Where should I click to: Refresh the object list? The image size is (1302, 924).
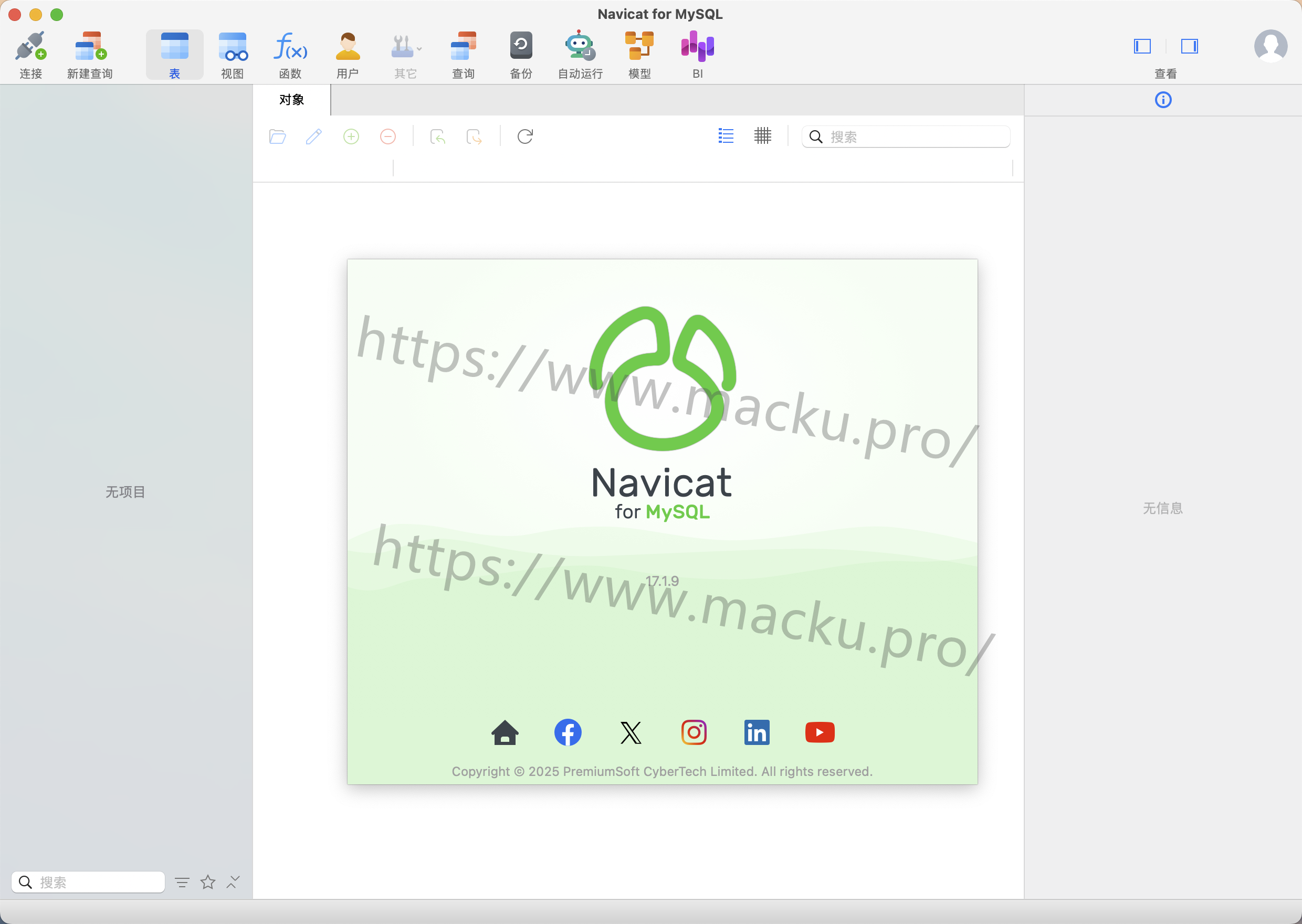525,136
